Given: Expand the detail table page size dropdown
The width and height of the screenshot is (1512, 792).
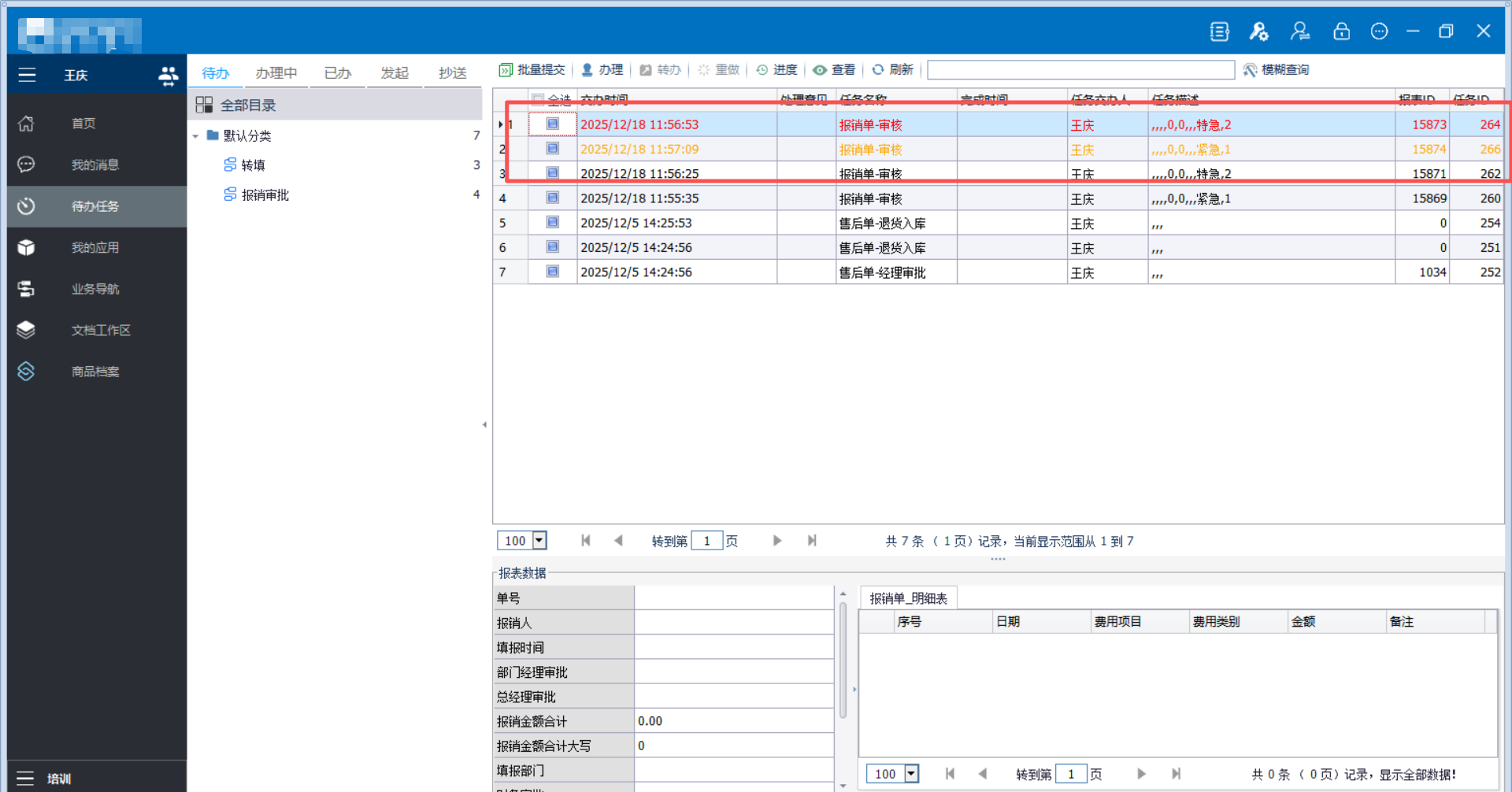Looking at the screenshot, I should [911, 774].
